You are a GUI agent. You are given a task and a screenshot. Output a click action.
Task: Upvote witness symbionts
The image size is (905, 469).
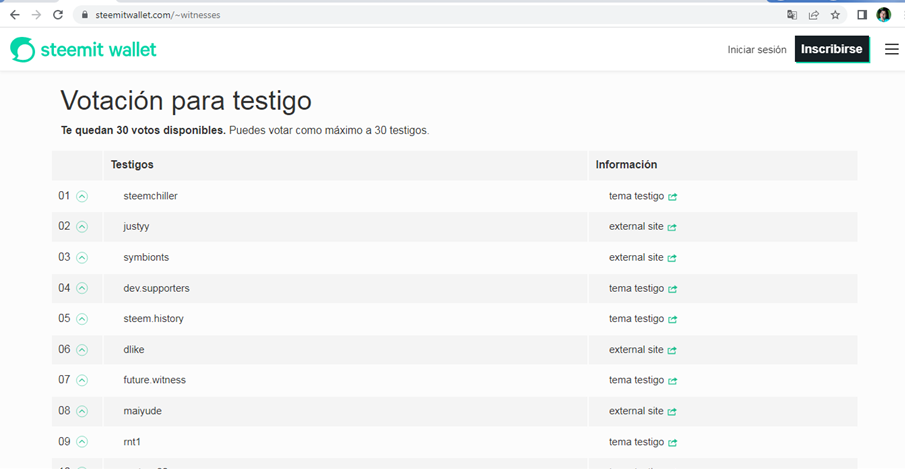pos(82,257)
